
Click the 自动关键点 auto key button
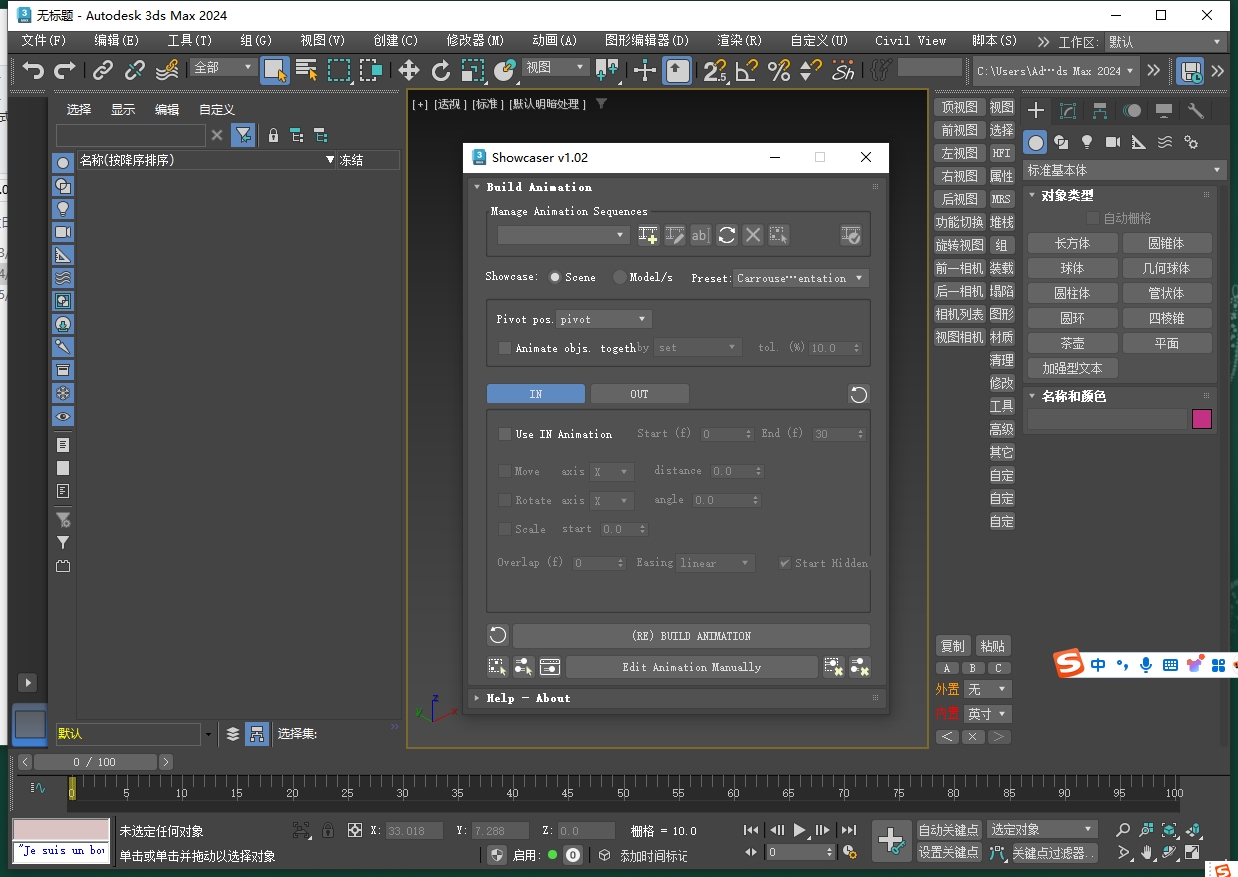(949, 830)
